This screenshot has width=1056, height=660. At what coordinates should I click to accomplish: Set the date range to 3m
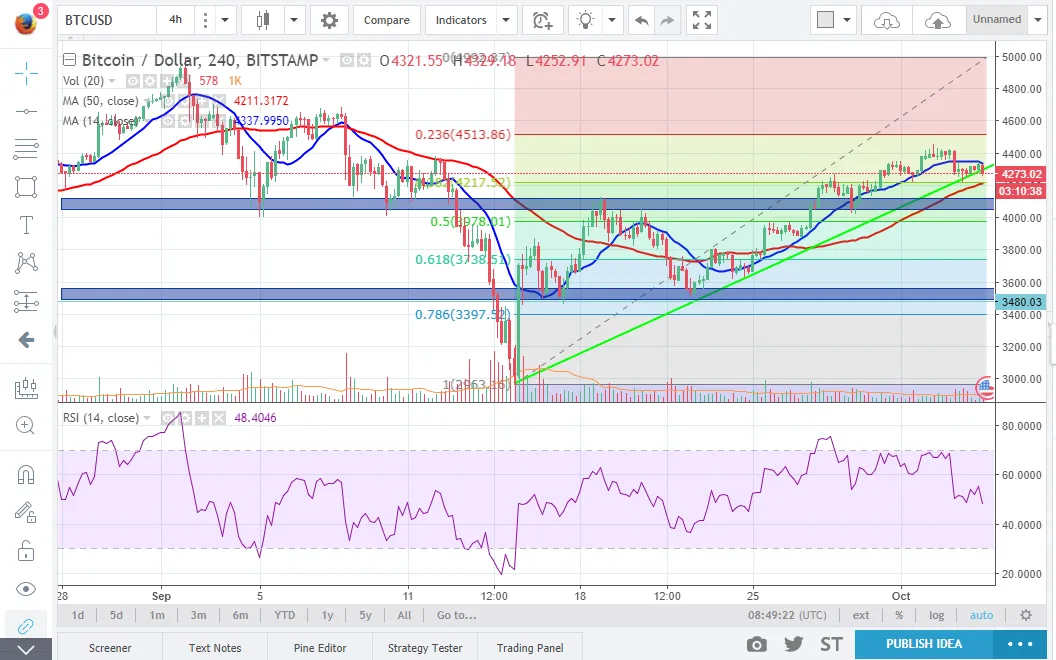tap(198, 615)
